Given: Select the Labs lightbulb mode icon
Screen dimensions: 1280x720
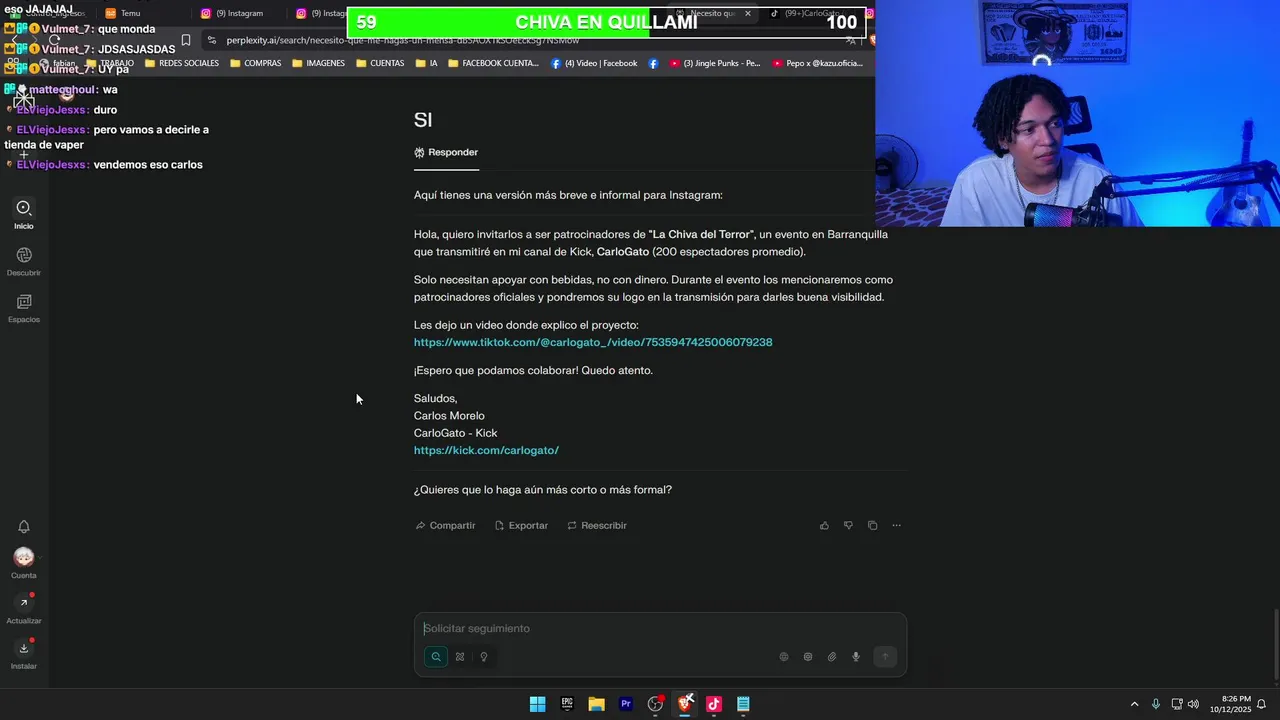Looking at the screenshot, I should (x=484, y=657).
